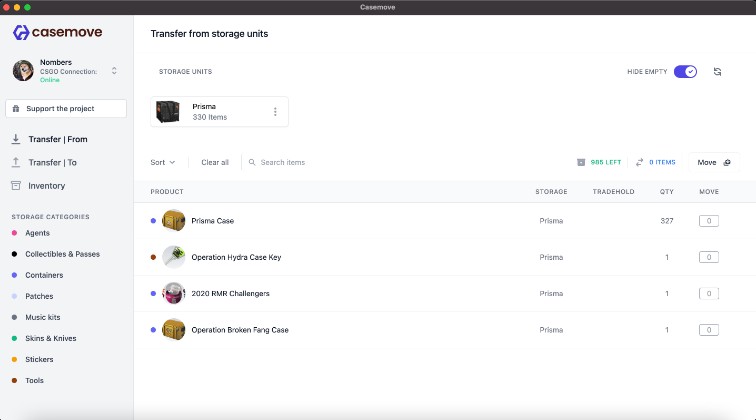Click the download arrow icon beside Transfer | From

click(16, 139)
